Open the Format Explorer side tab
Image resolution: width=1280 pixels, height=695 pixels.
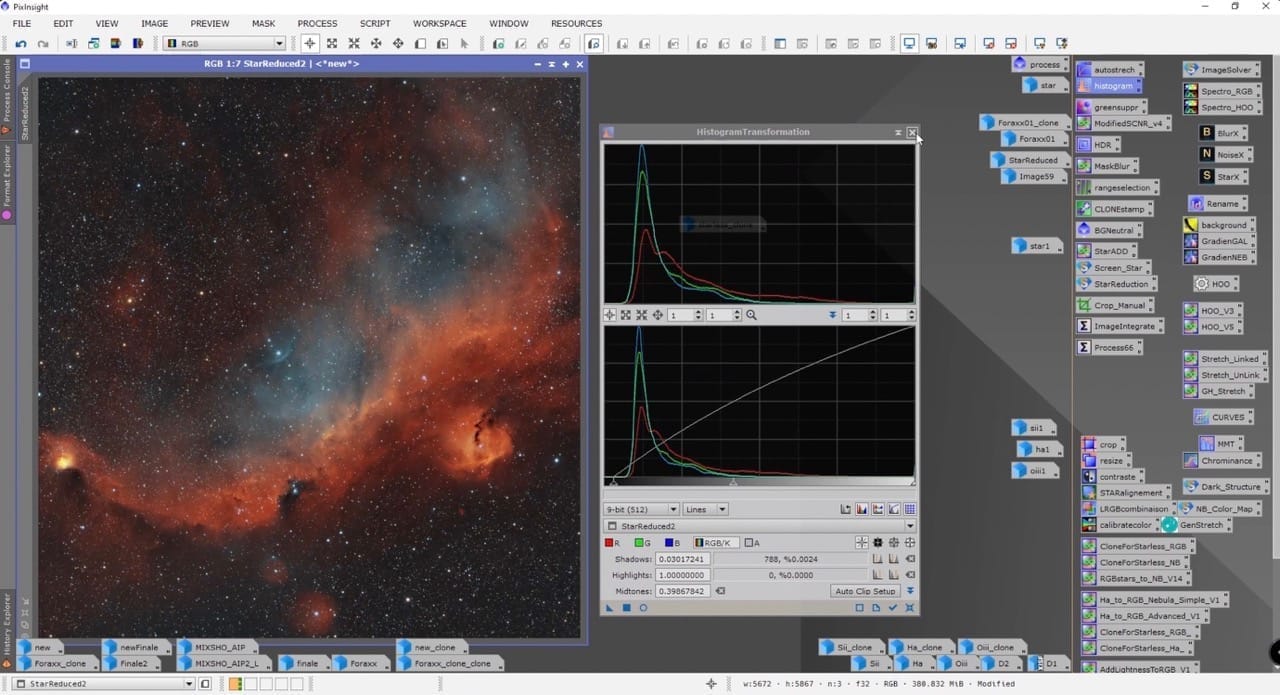(6, 182)
